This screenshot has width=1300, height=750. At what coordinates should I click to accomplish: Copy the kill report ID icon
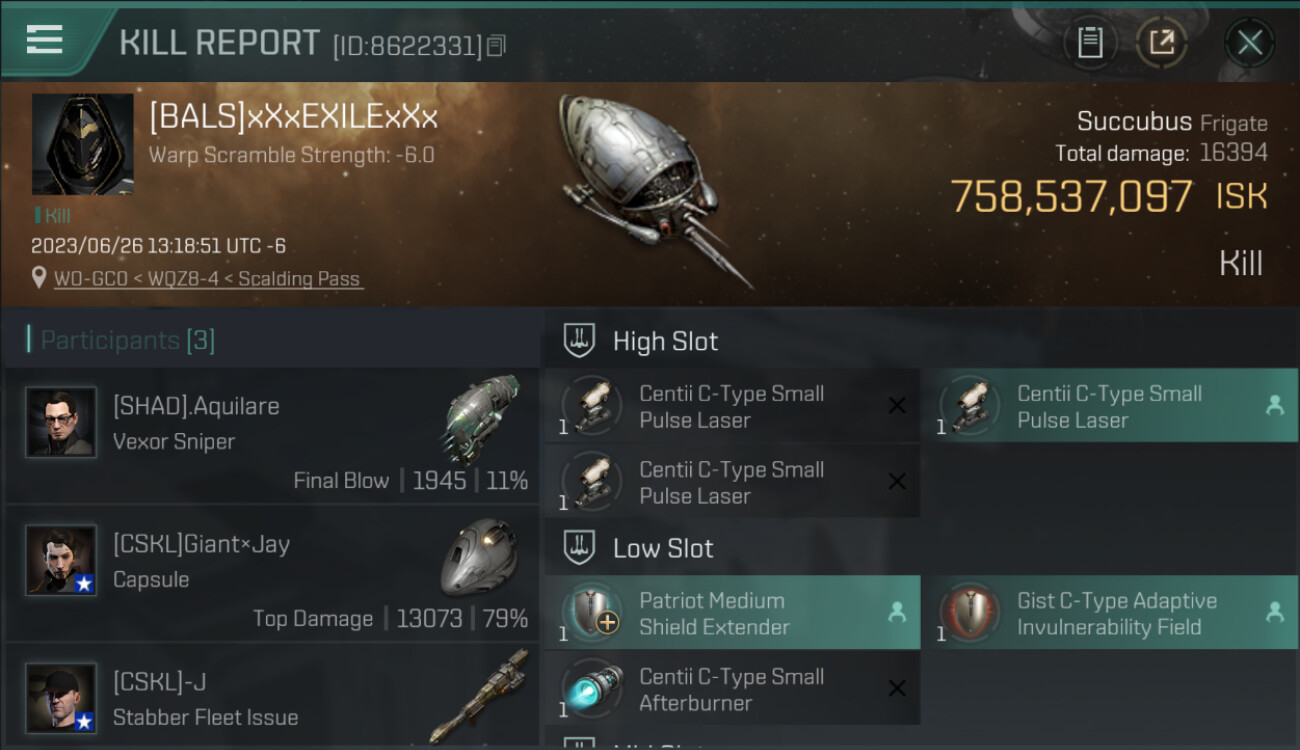[x=497, y=45]
